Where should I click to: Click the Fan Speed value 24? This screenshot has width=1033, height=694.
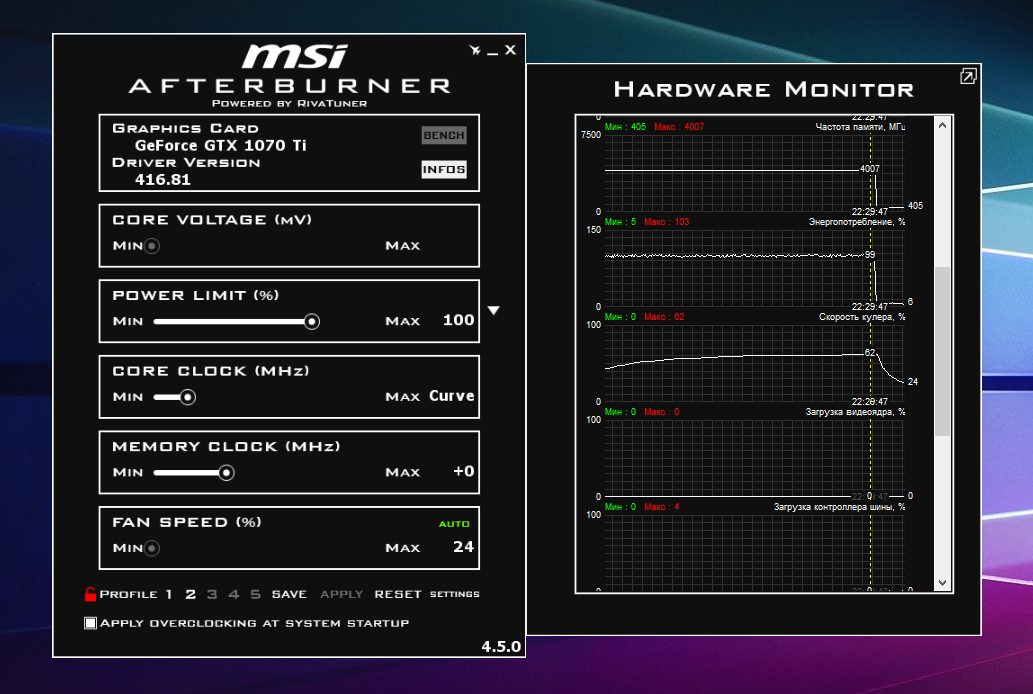tap(464, 547)
